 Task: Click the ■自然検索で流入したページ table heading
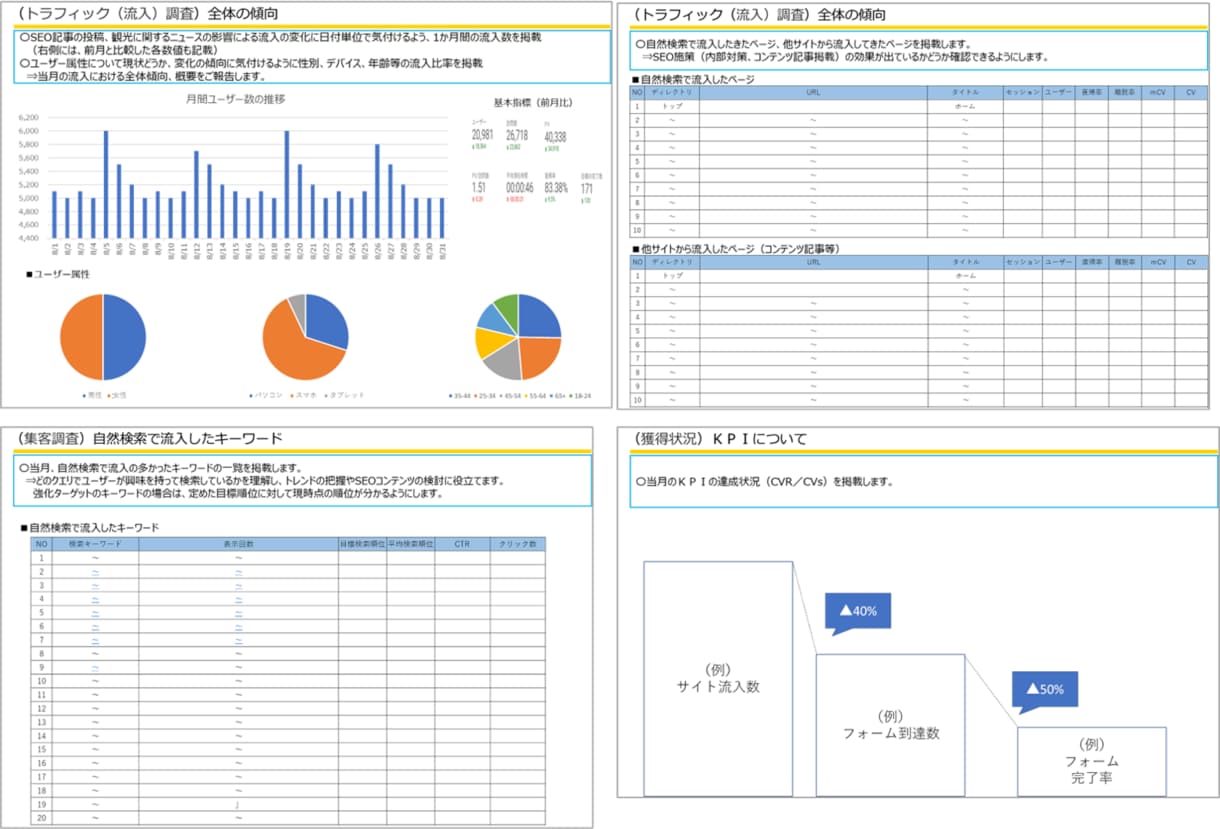(693, 79)
